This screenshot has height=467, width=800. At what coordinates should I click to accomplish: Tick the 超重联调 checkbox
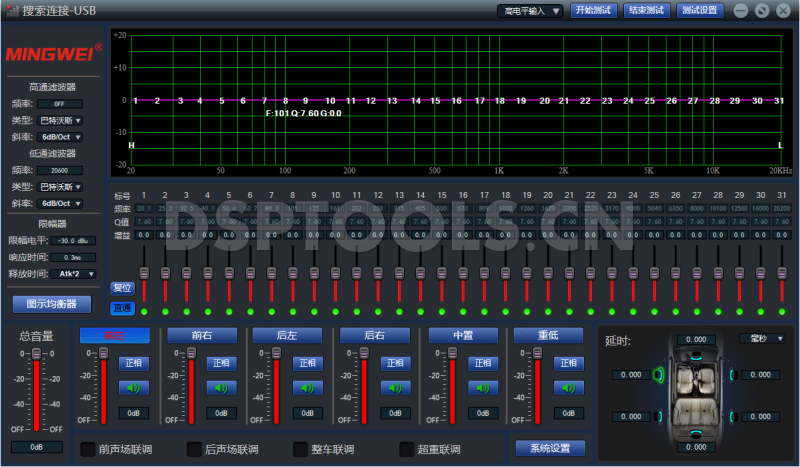click(407, 449)
